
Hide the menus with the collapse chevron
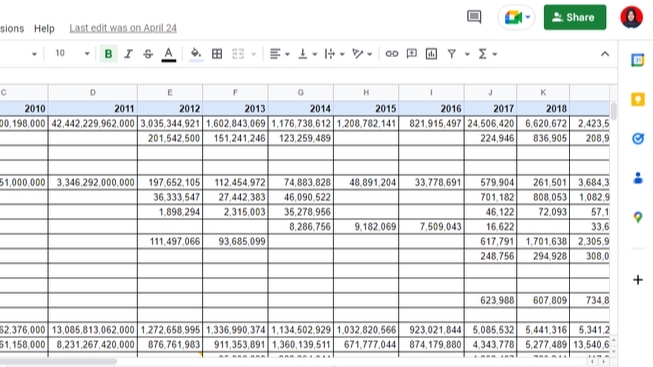coord(605,54)
